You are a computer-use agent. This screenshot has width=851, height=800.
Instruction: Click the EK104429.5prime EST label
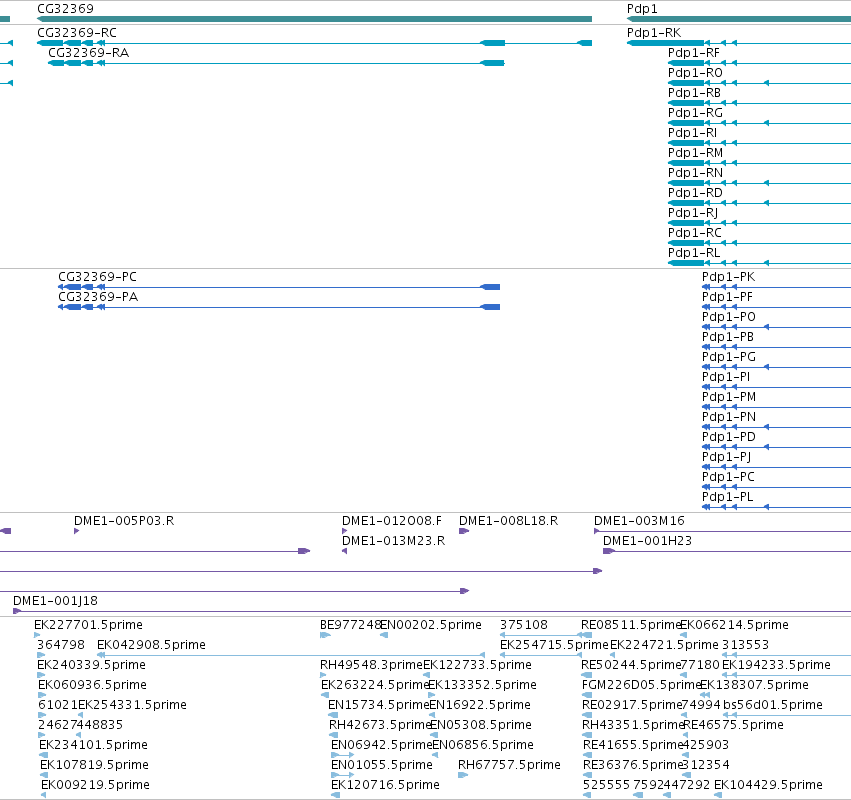pos(769,785)
